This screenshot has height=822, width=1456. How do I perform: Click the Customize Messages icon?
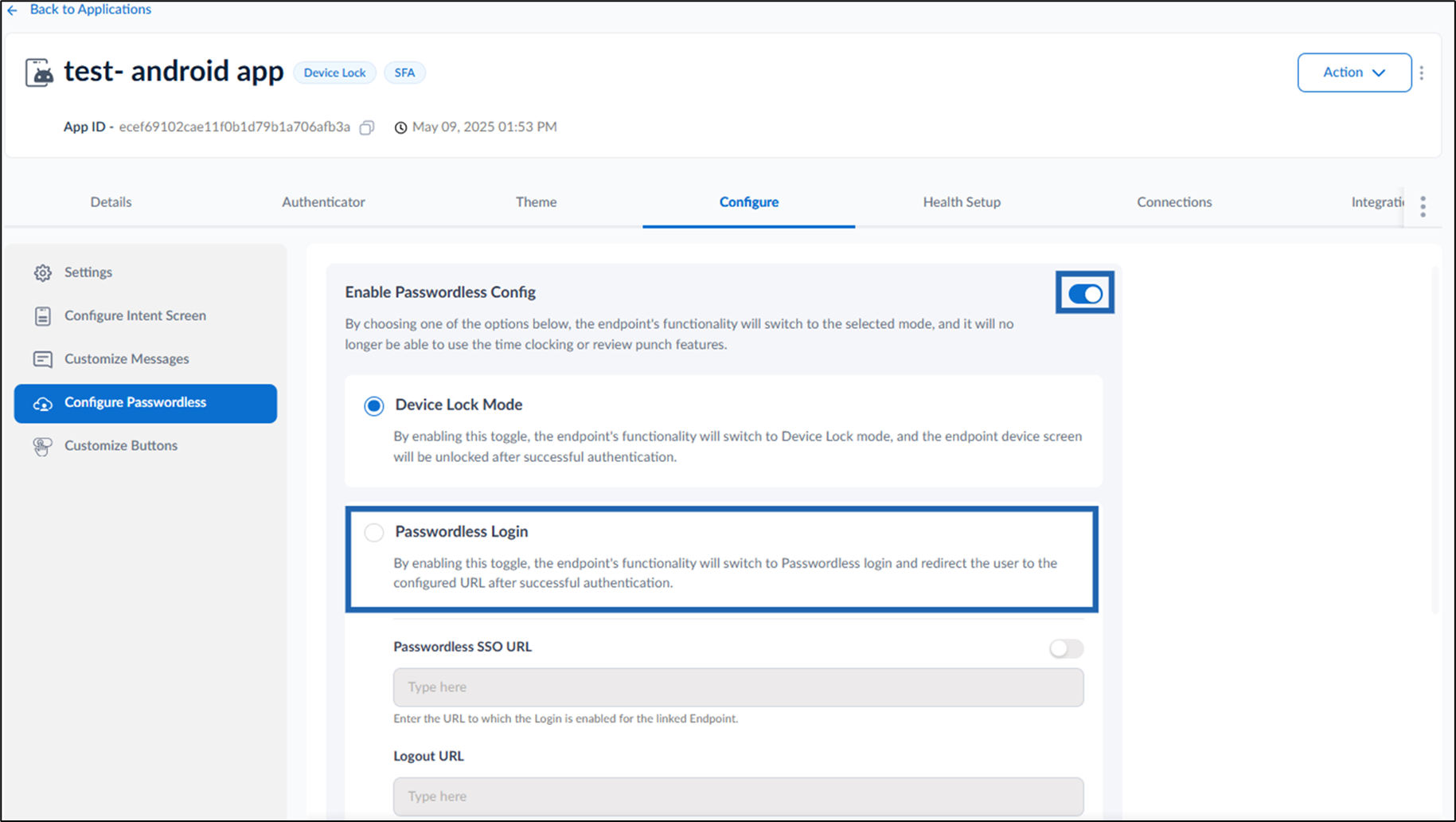tap(43, 359)
